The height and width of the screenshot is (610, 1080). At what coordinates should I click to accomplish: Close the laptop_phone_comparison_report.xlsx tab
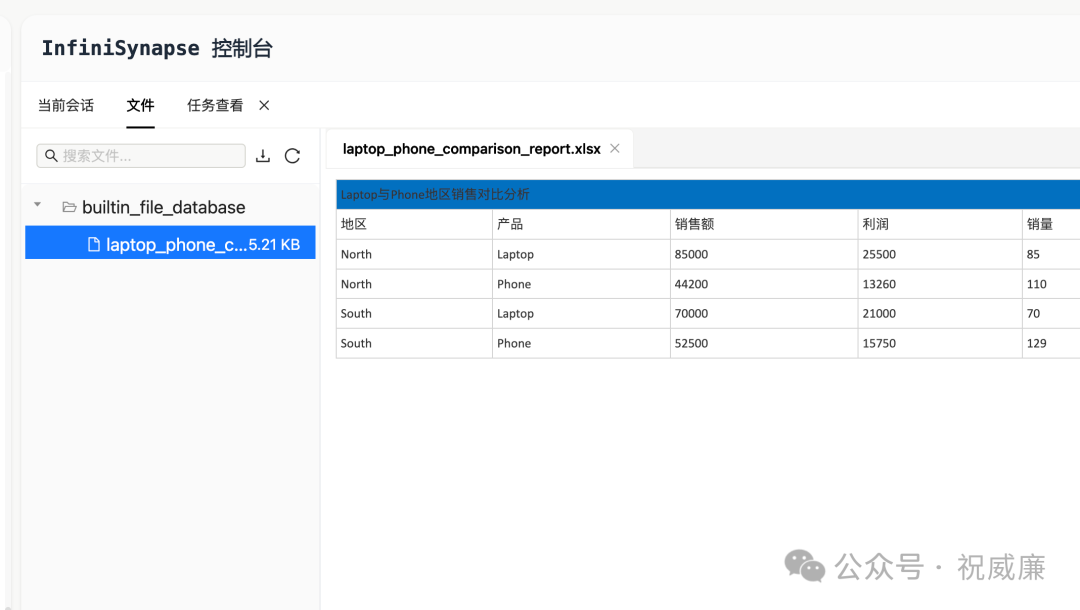[614, 148]
